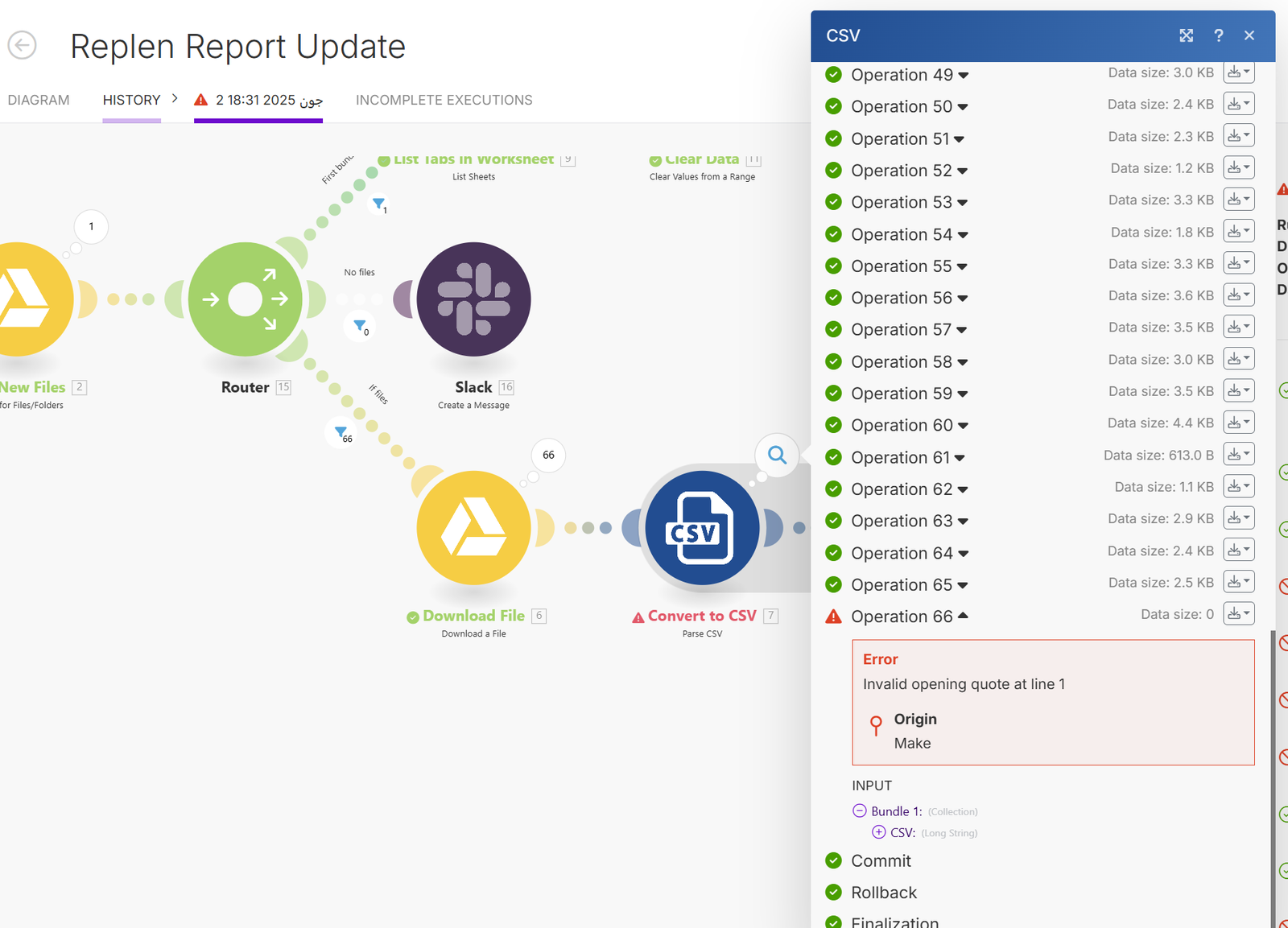Download output of Operation 52
1288x928 pixels.
(1239, 168)
